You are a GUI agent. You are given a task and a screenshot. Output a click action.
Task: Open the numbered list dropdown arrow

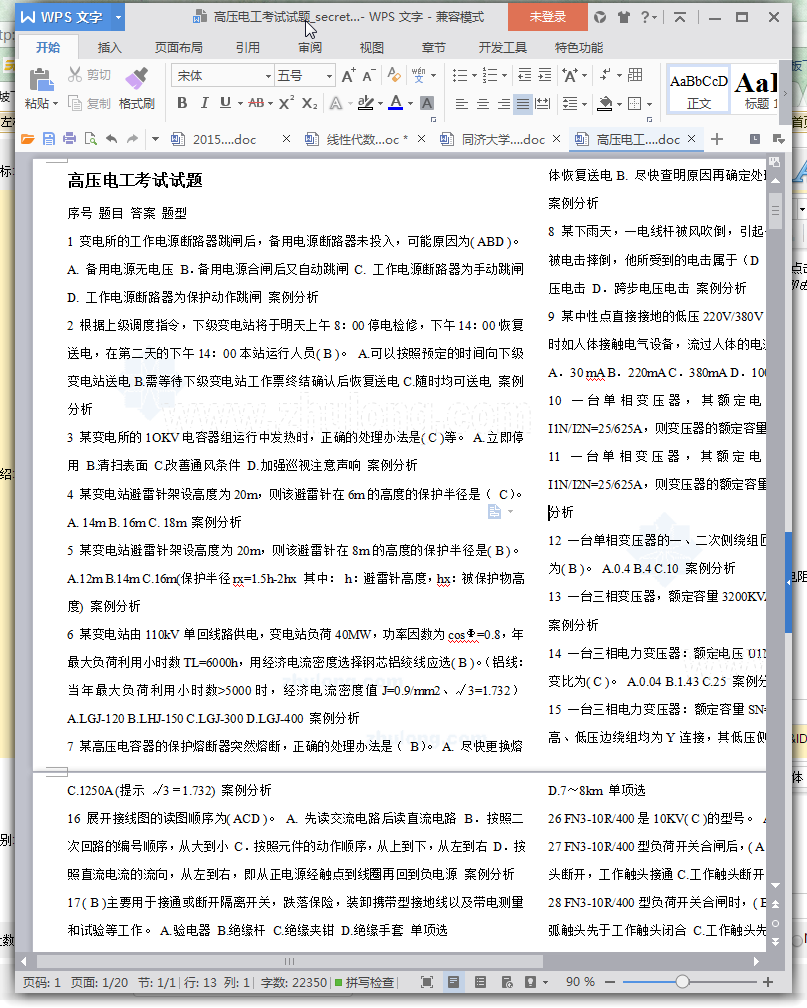pos(505,76)
